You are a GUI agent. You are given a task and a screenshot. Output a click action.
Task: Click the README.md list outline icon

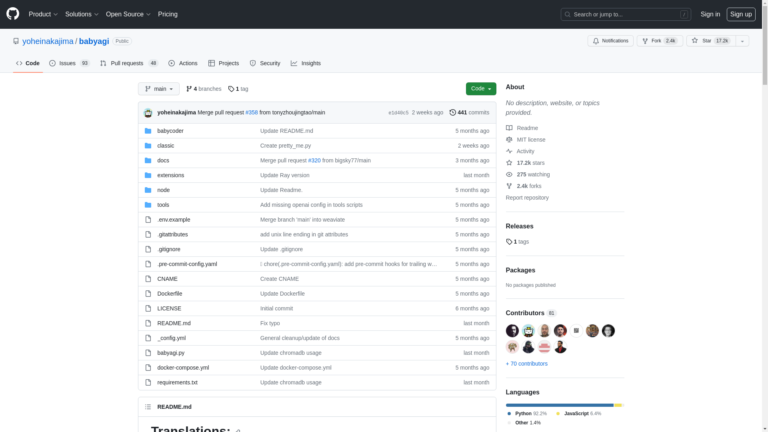coord(148,407)
